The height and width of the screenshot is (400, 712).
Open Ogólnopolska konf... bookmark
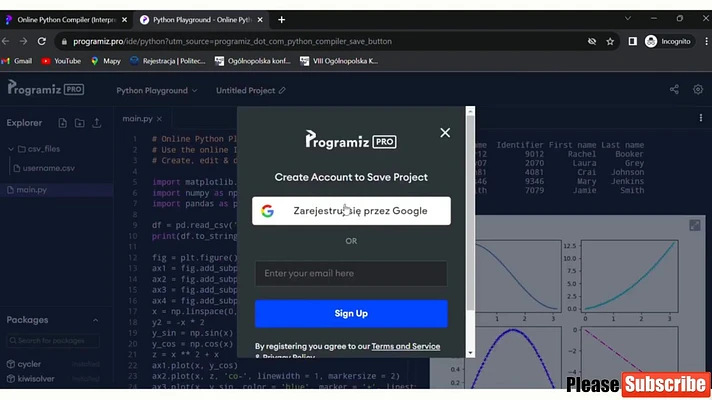tap(252, 61)
